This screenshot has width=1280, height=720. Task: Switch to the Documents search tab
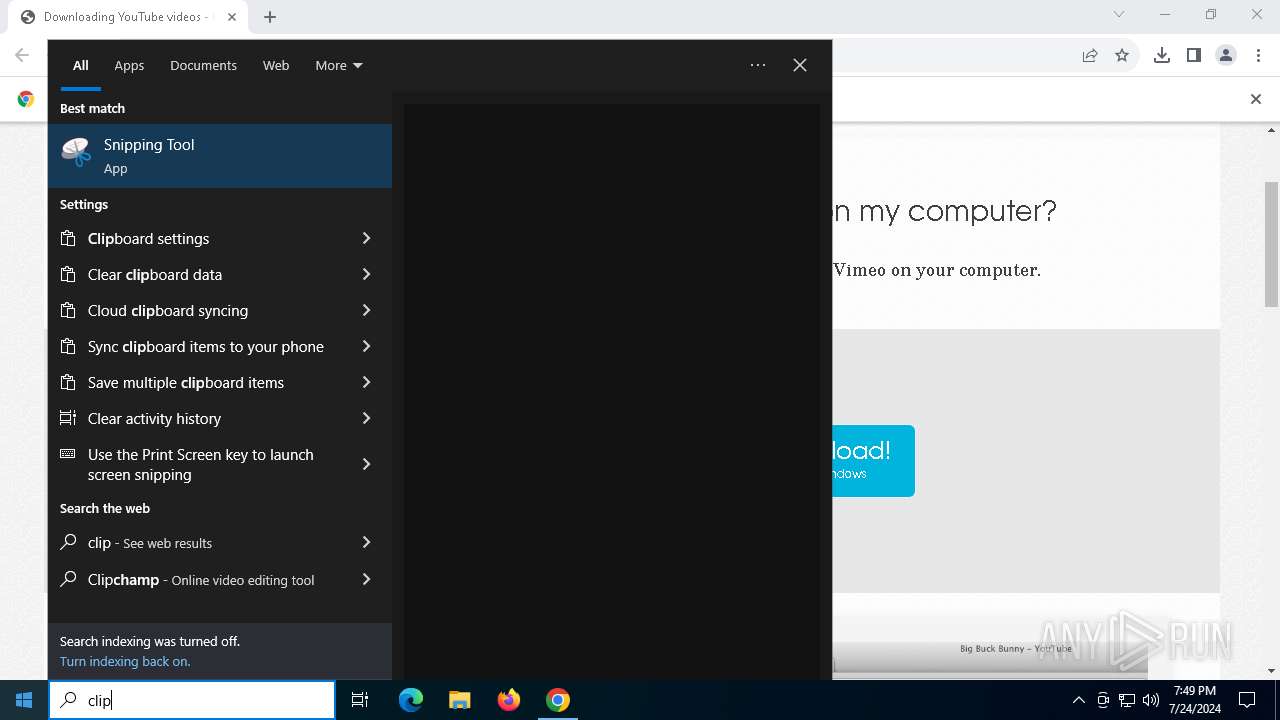coord(203,65)
